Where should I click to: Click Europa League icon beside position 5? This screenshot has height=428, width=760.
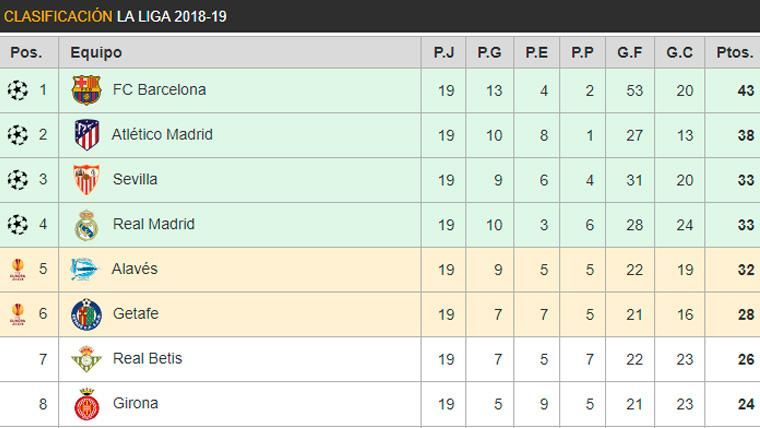pos(17,269)
